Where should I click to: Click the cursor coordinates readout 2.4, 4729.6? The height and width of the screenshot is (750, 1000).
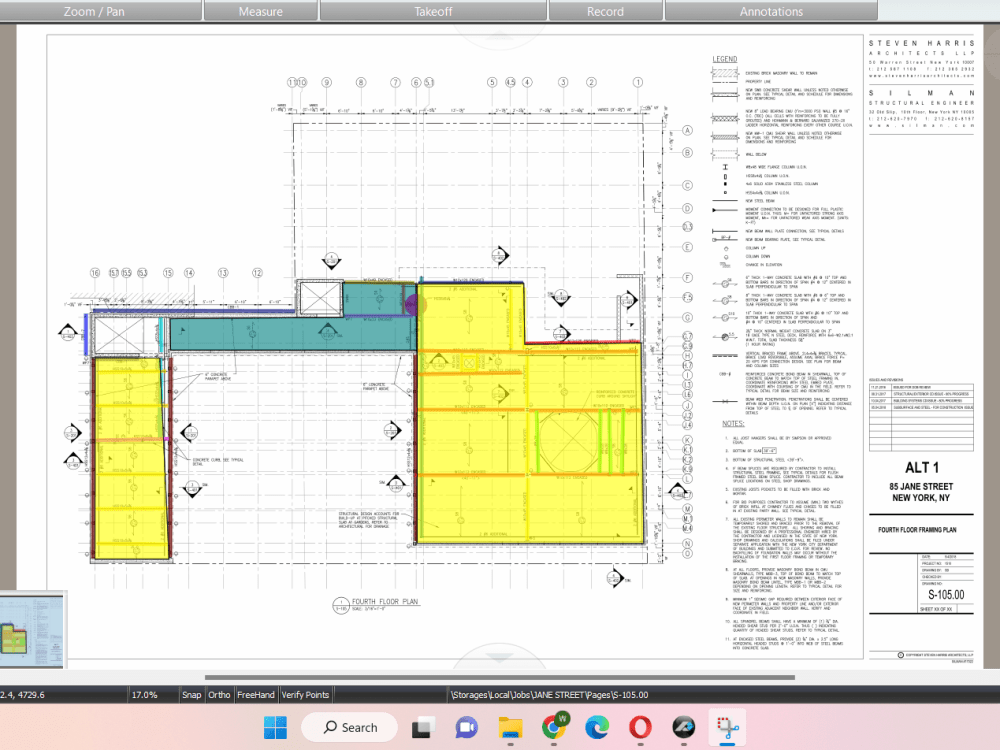click(x=22, y=695)
